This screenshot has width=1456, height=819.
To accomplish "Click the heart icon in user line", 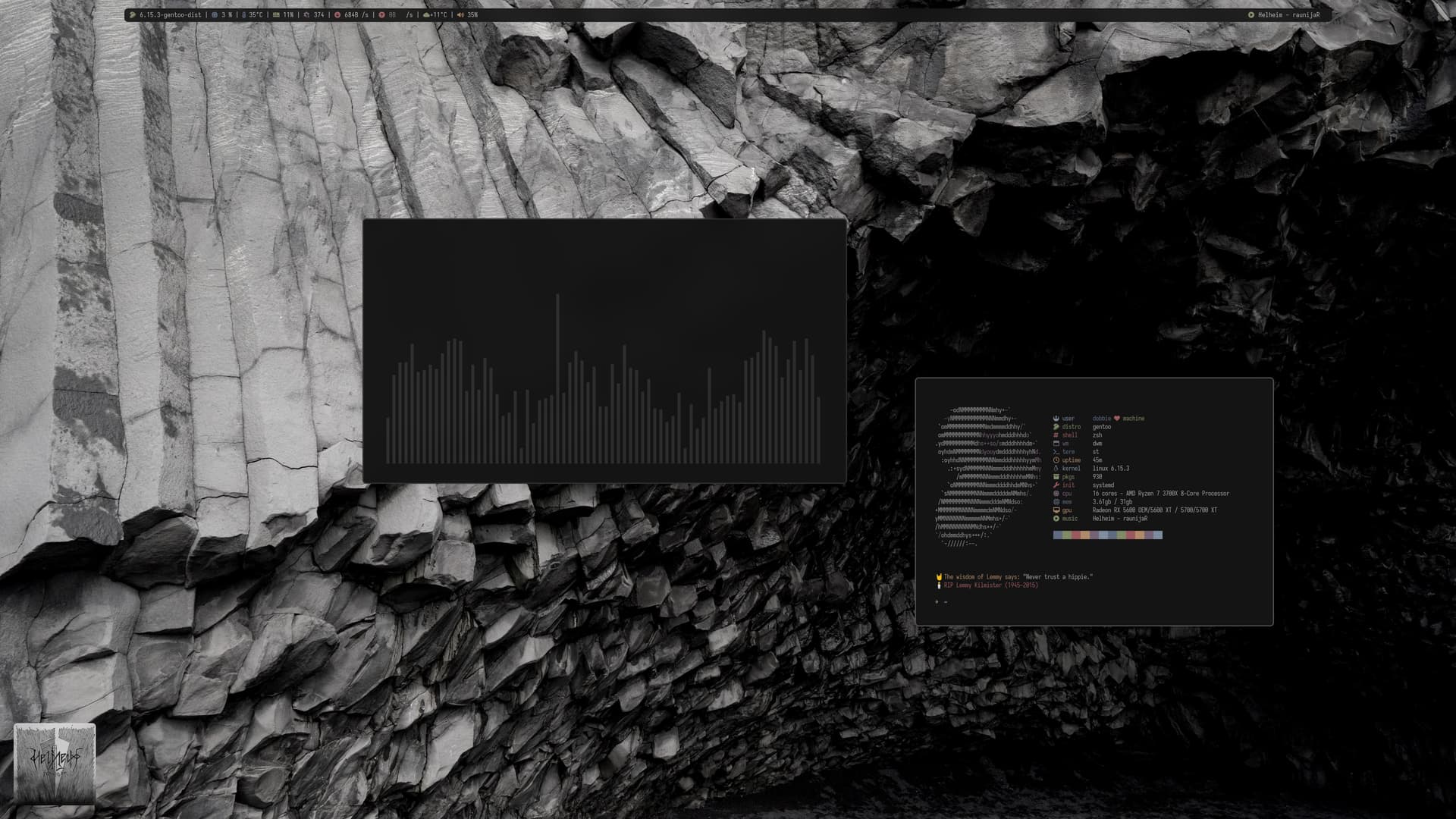I will (1117, 419).
